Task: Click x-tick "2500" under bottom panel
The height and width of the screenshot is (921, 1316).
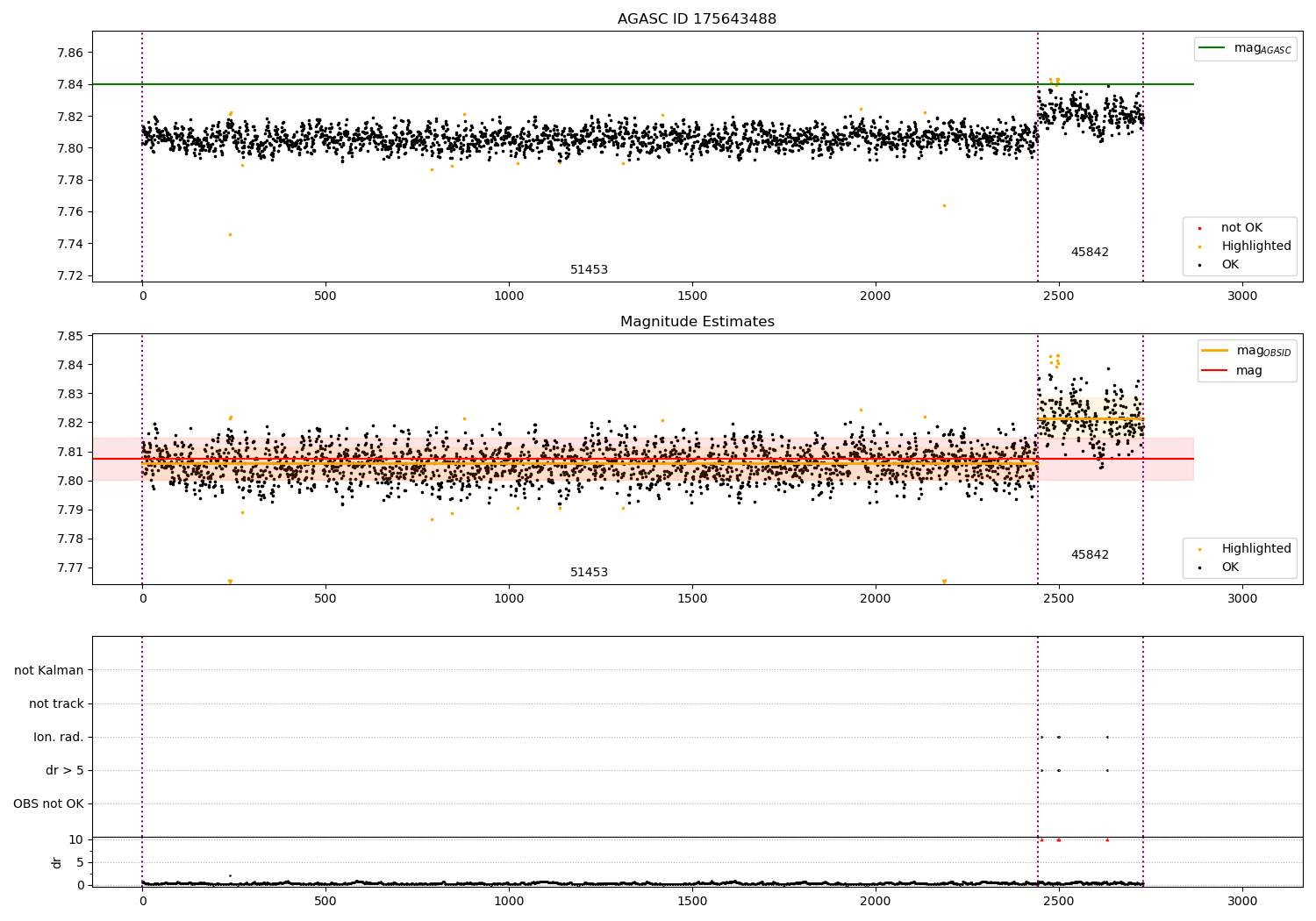Action: point(1059,902)
